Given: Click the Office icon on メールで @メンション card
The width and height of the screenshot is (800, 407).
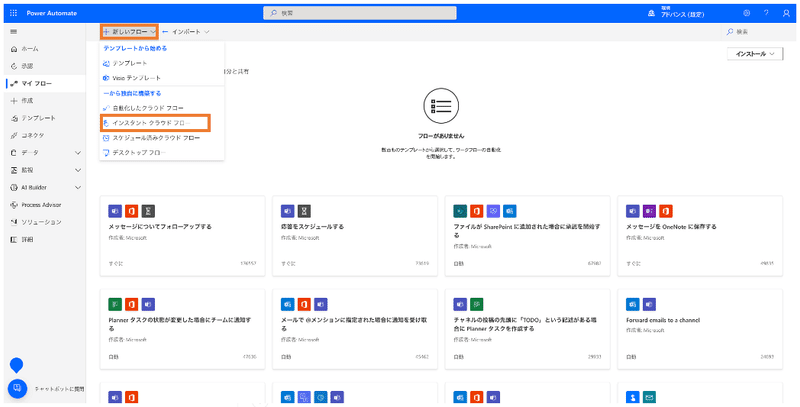Looking at the screenshot, I should click(305, 304).
